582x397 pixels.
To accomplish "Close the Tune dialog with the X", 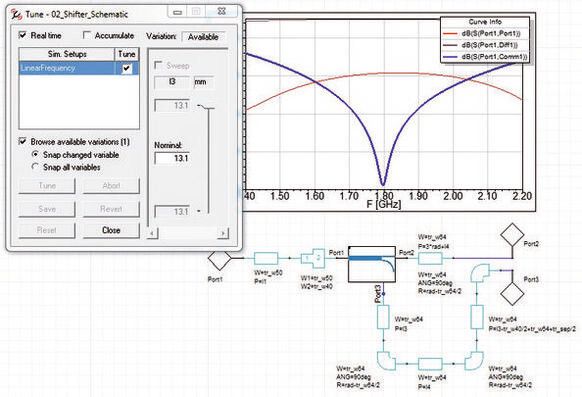I will 222,12.
